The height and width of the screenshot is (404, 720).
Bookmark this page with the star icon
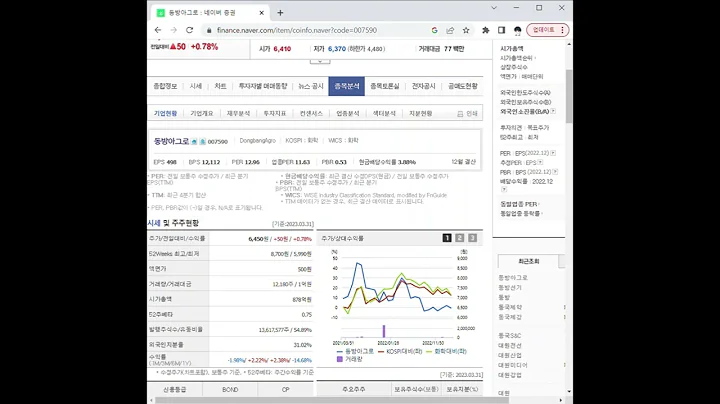coord(466,30)
